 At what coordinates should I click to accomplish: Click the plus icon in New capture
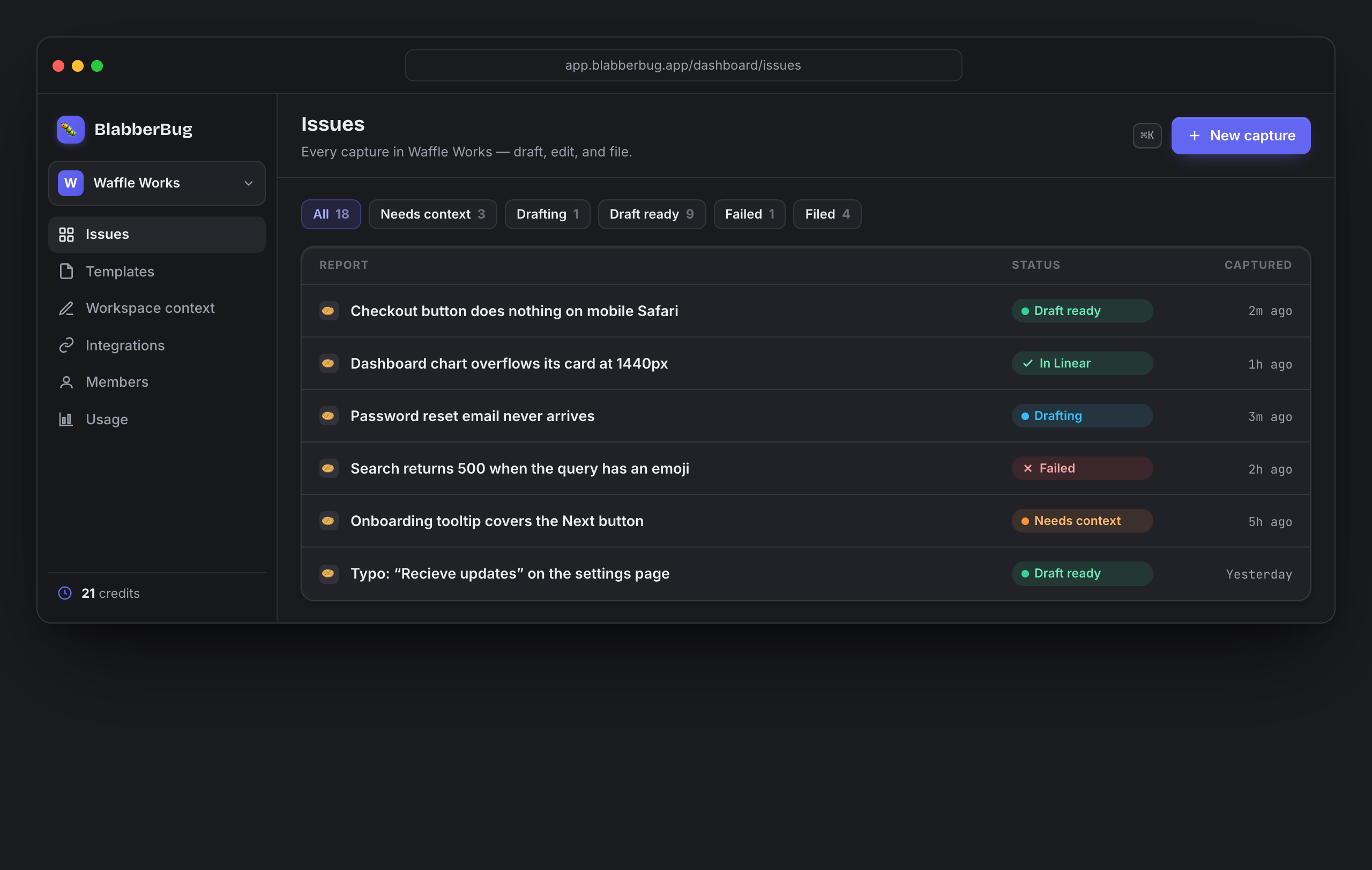1194,136
